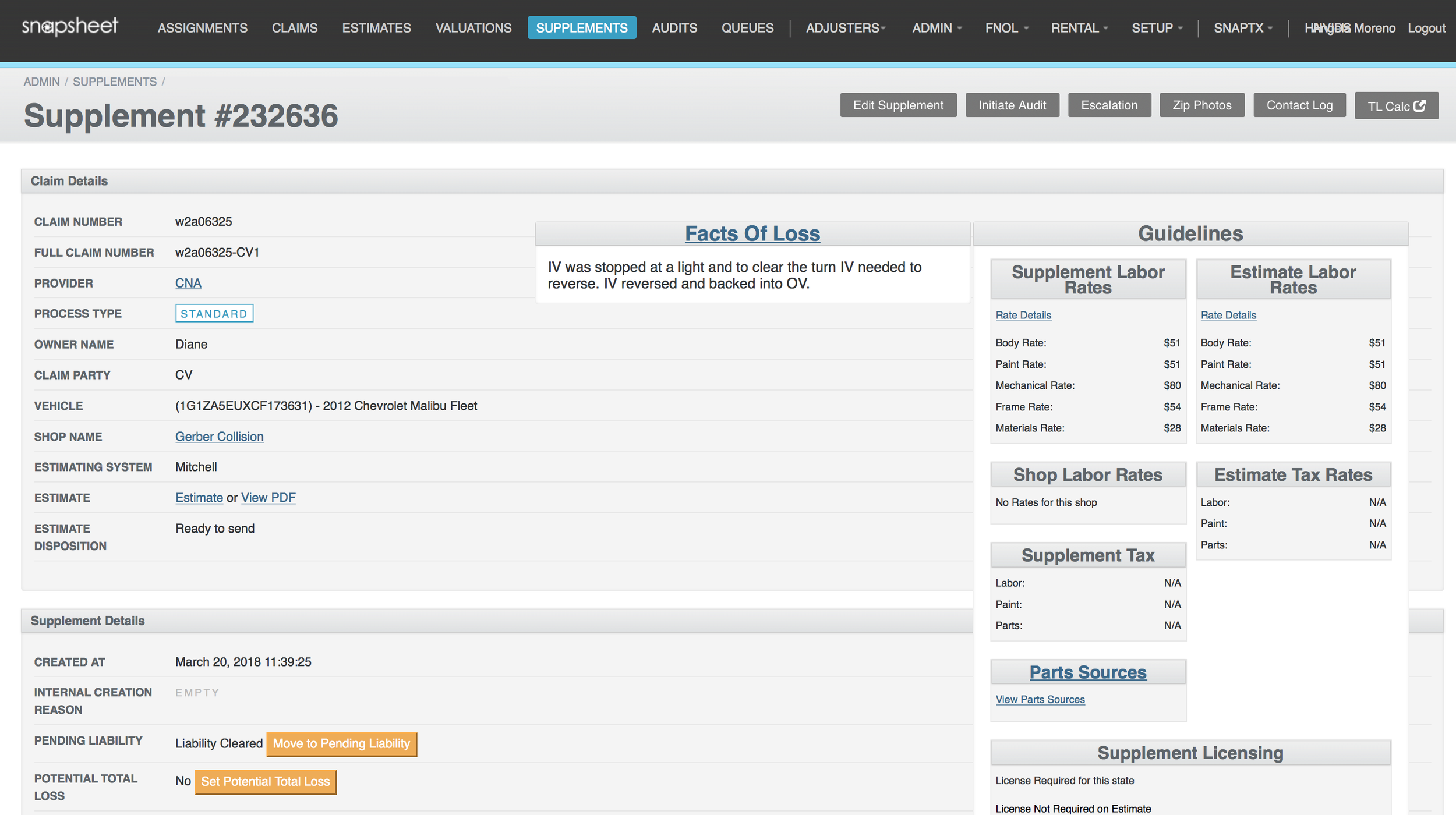This screenshot has width=1456, height=815.
Task: Click Move to Pending Liability
Action: point(341,744)
